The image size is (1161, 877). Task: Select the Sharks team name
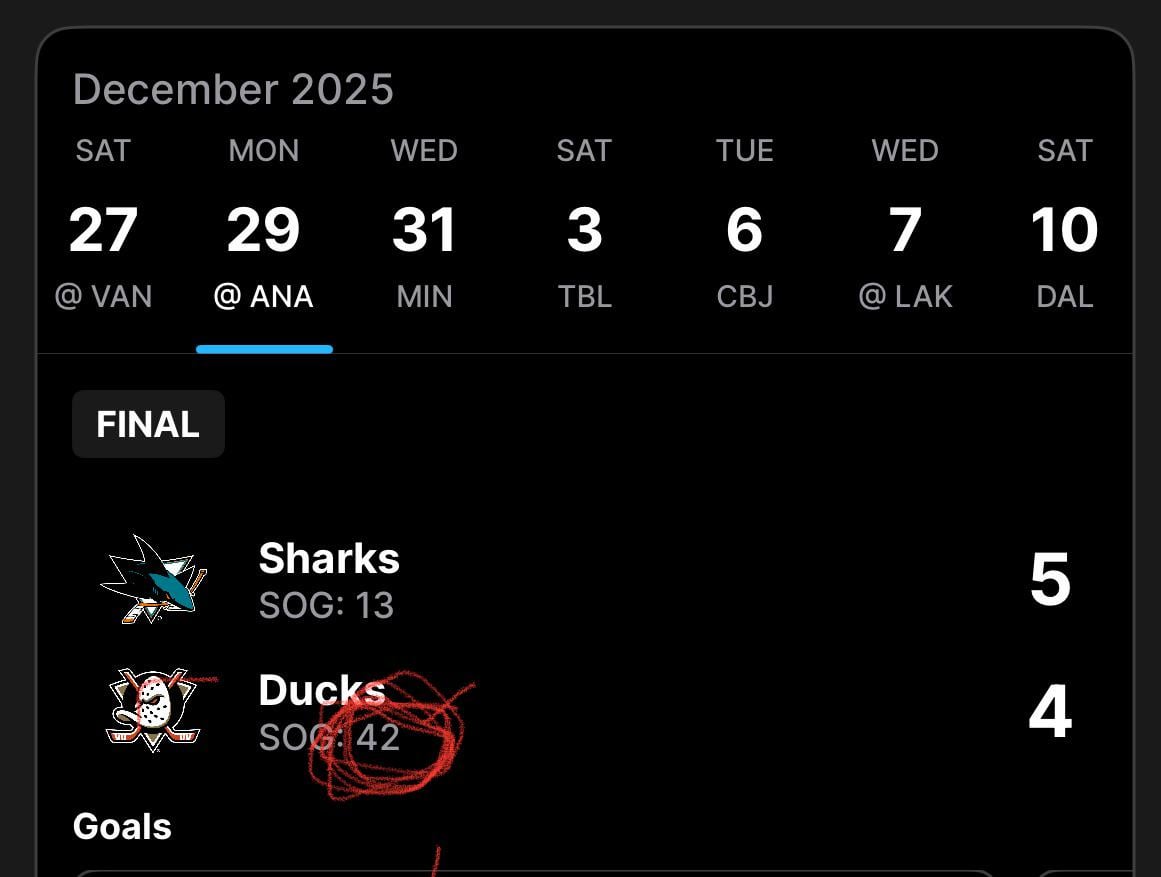[329, 558]
